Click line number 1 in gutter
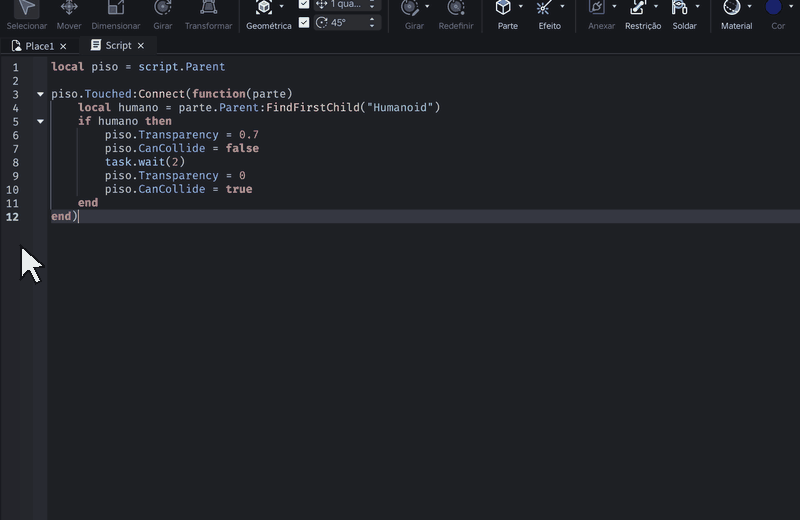The width and height of the screenshot is (800, 520). tap(15, 67)
